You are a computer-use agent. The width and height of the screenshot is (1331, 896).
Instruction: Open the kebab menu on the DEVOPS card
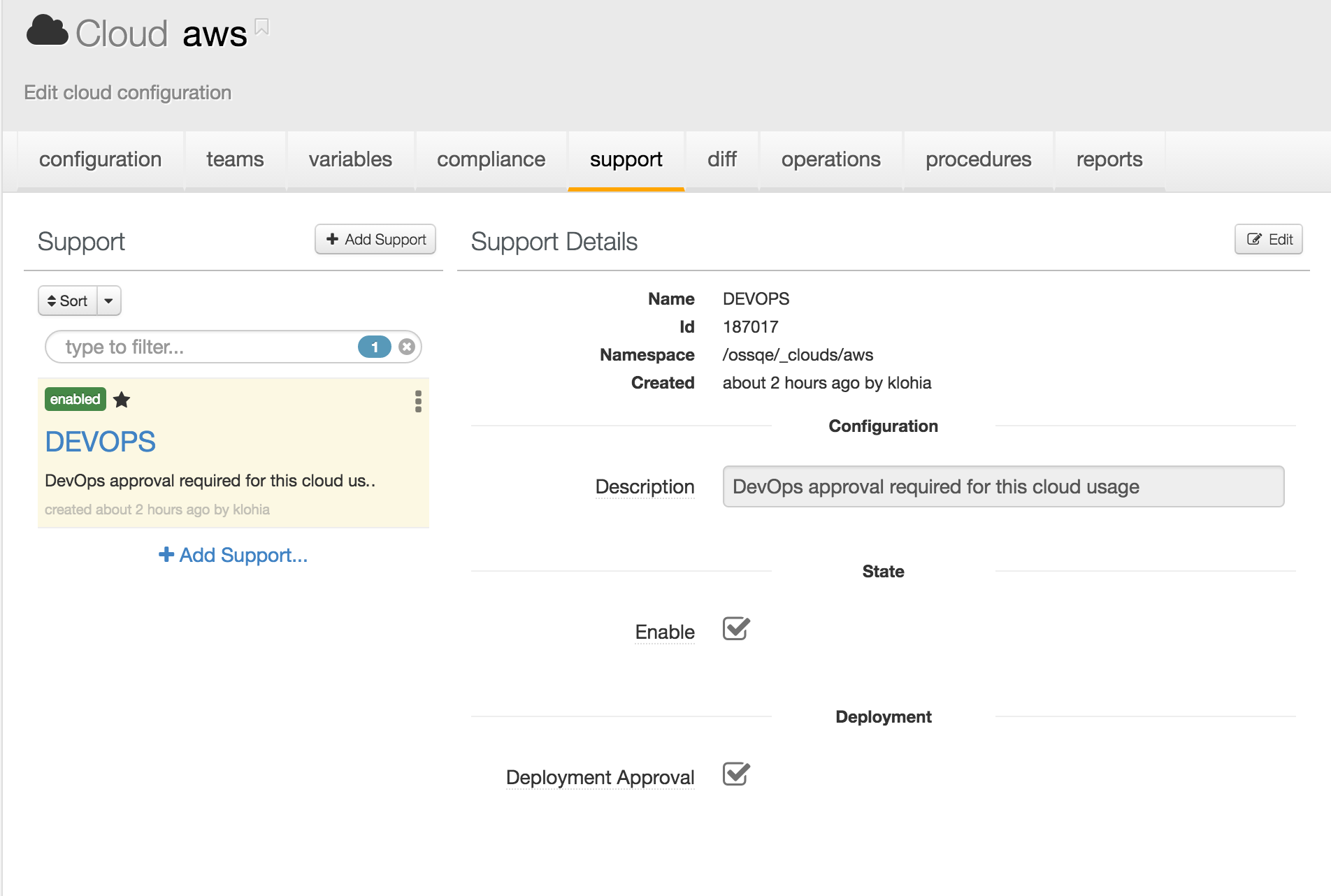coord(417,402)
